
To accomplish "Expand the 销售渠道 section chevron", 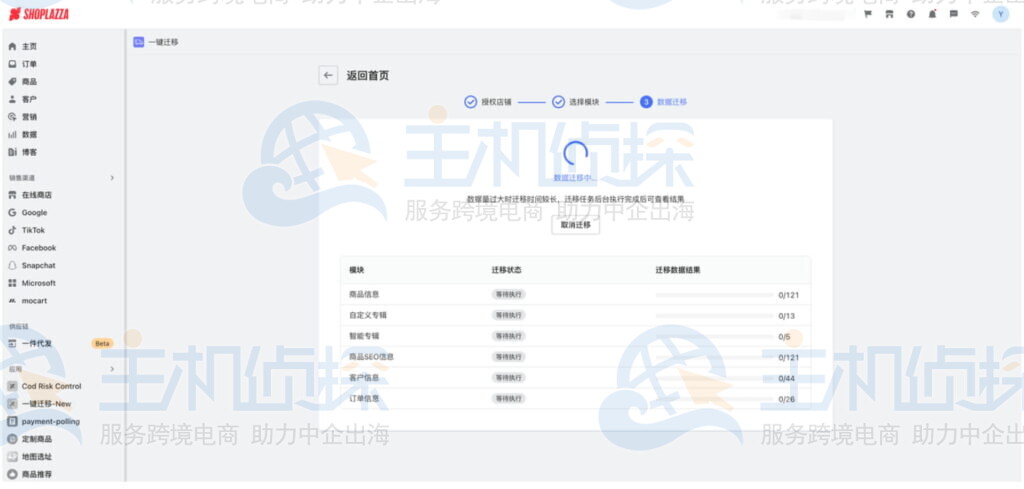I will point(112,178).
